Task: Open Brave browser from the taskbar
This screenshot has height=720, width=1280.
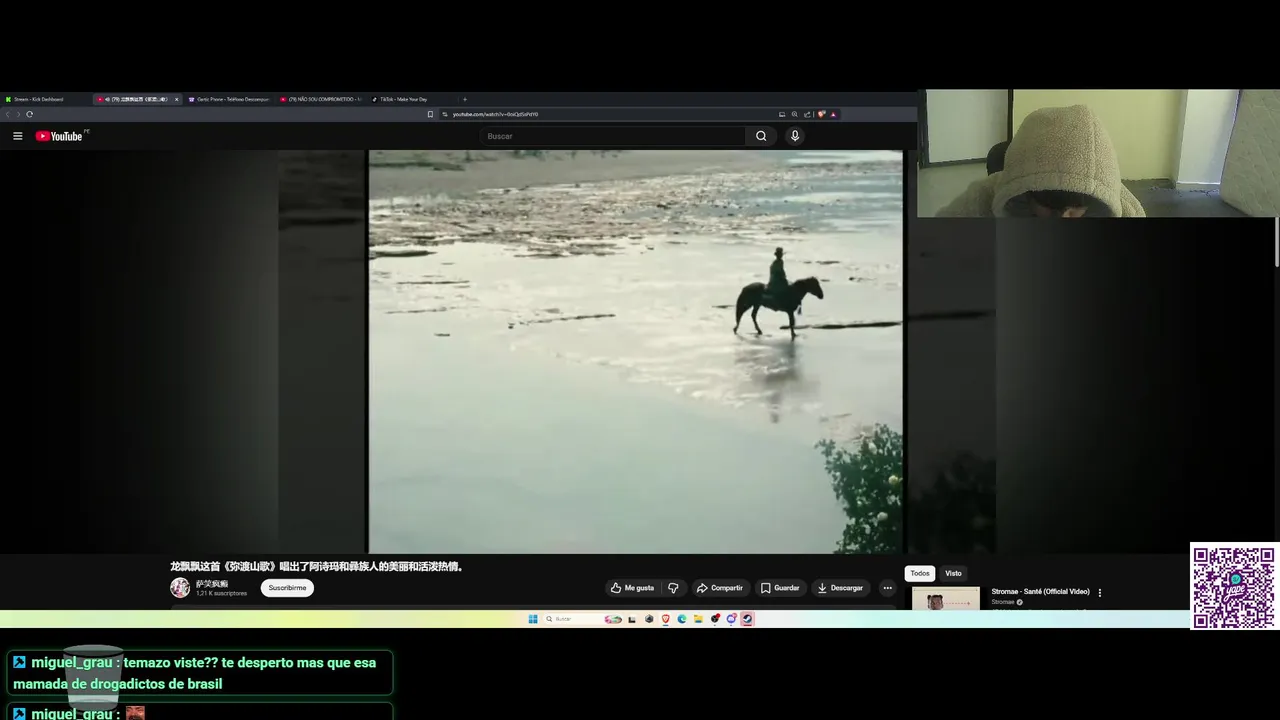Action: [666, 619]
